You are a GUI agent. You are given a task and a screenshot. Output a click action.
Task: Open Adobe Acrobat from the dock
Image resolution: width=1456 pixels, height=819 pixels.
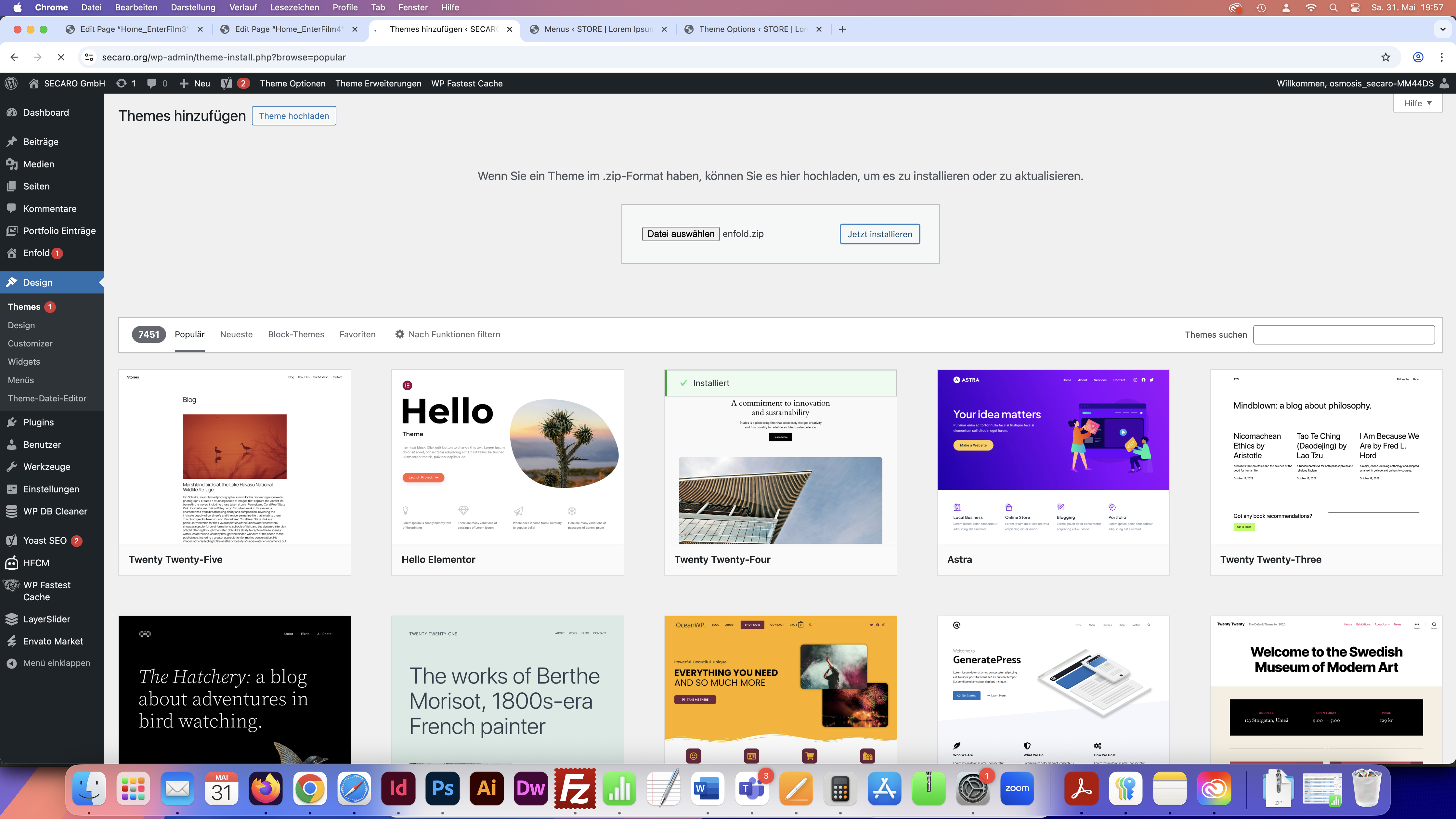coord(1081,788)
